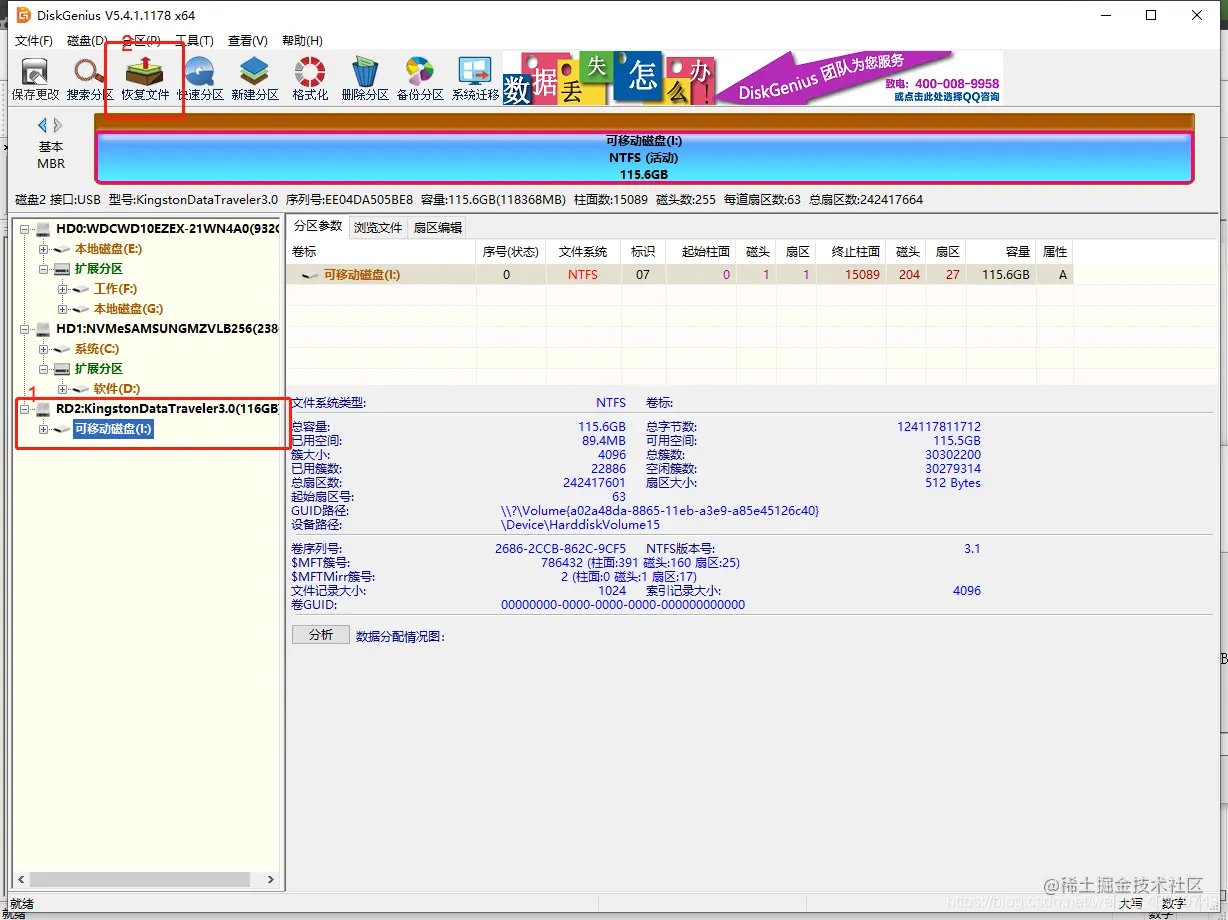
Task: Click the Format (格式化) toolbar icon
Action: pyautogui.click(x=310, y=79)
